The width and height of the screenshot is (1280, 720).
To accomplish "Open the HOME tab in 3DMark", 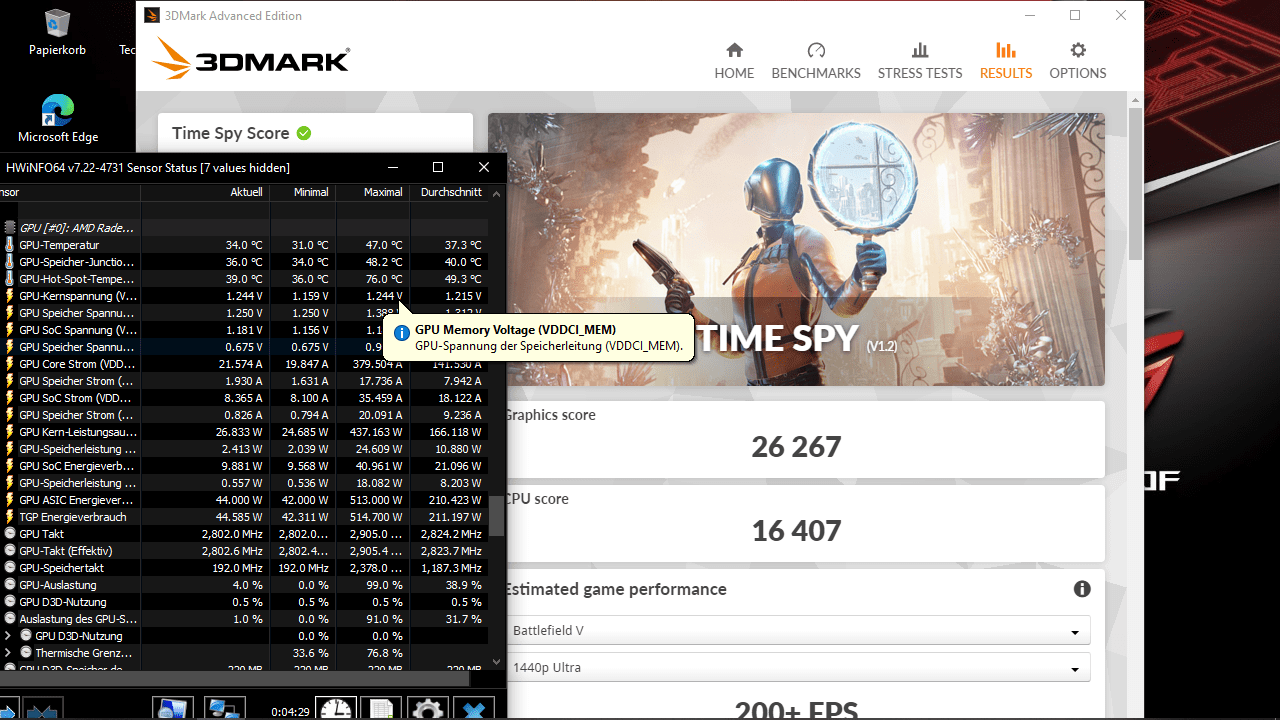I will pos(734,60).
